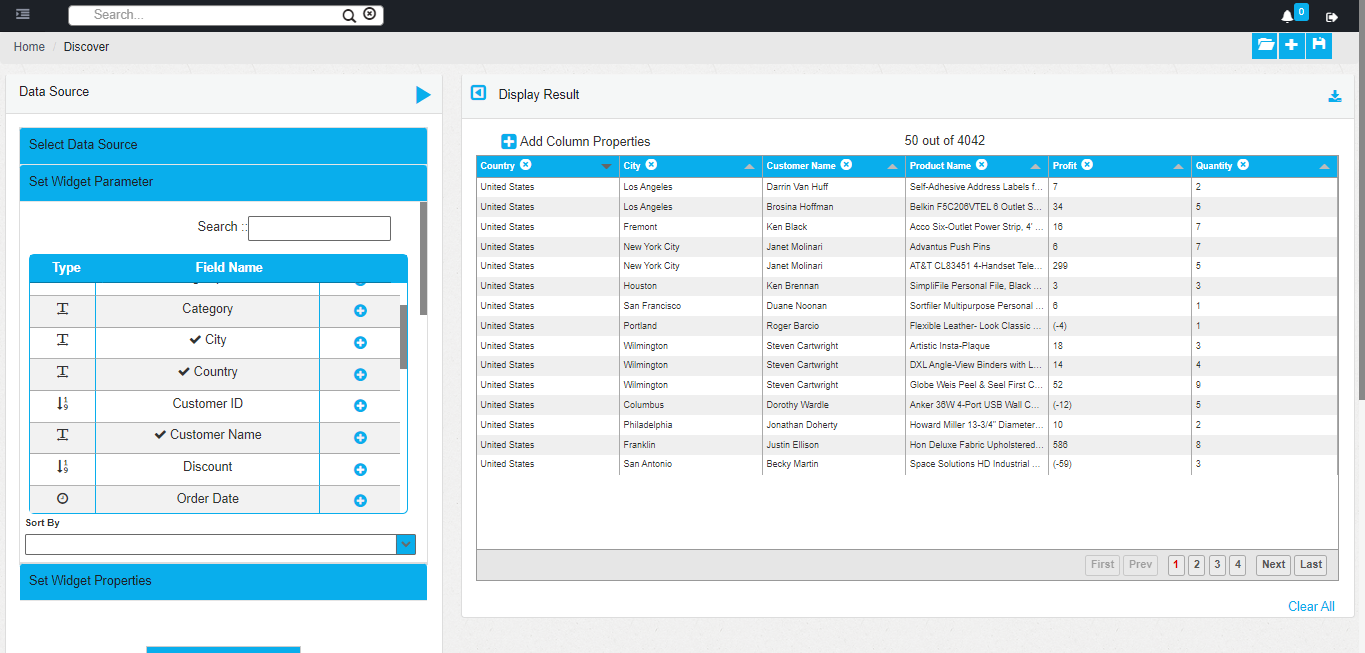Jump to the Last page
Viewport: 1365px width, 653px height.
[1311, 565]
